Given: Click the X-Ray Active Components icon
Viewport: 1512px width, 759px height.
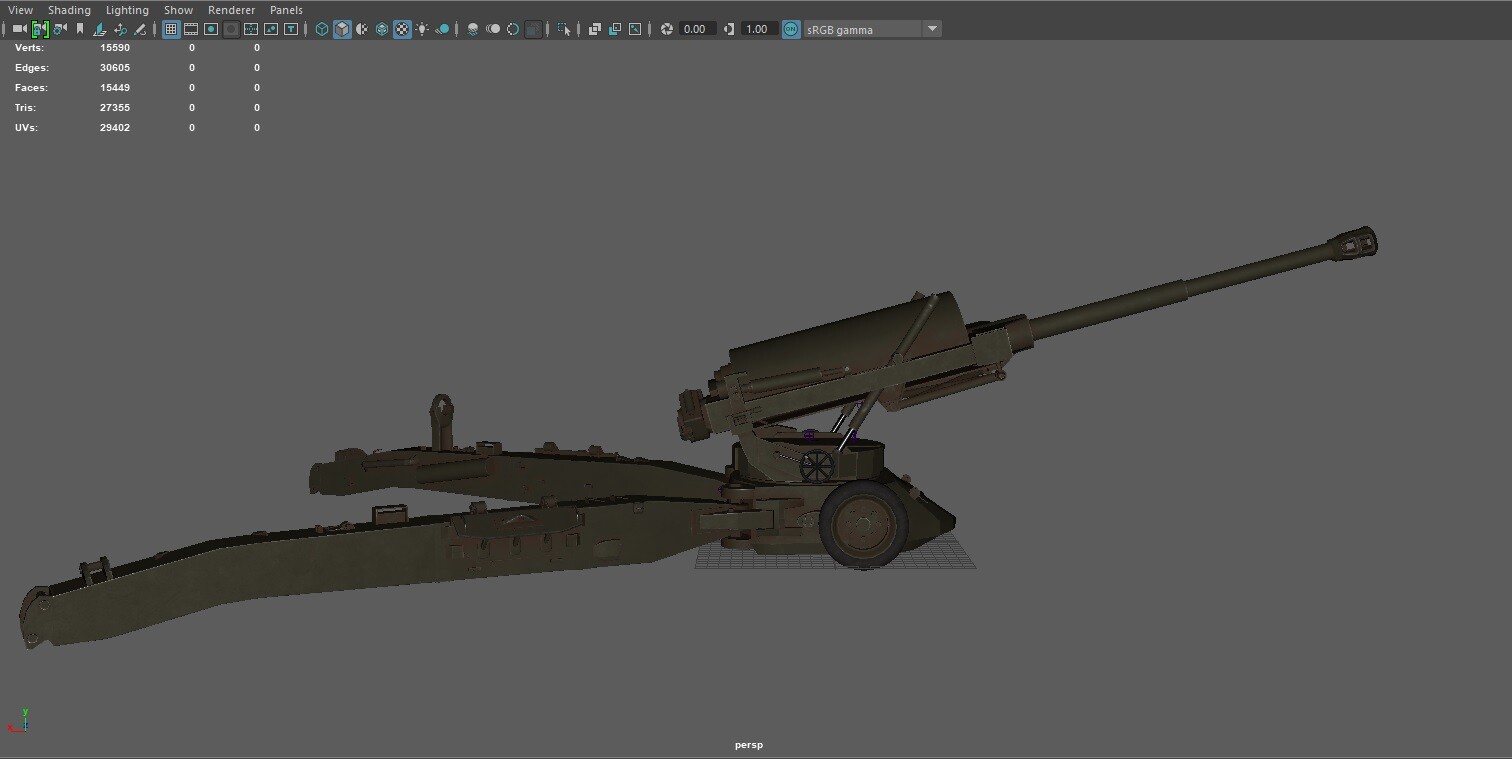Looking at the screenshot, I should [x=615, y=29].
